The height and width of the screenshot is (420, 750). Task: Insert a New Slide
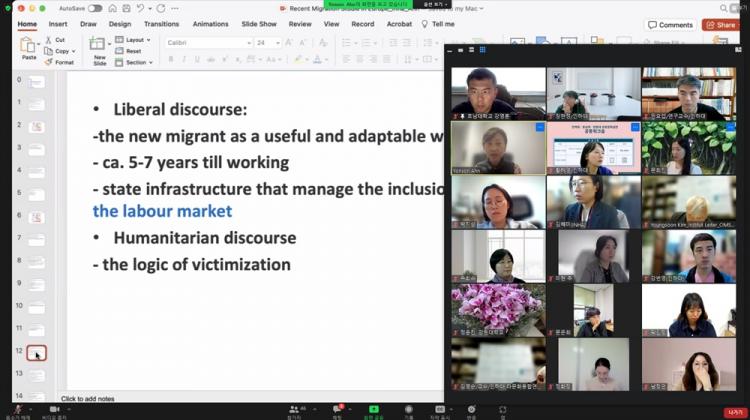[99, 46]
